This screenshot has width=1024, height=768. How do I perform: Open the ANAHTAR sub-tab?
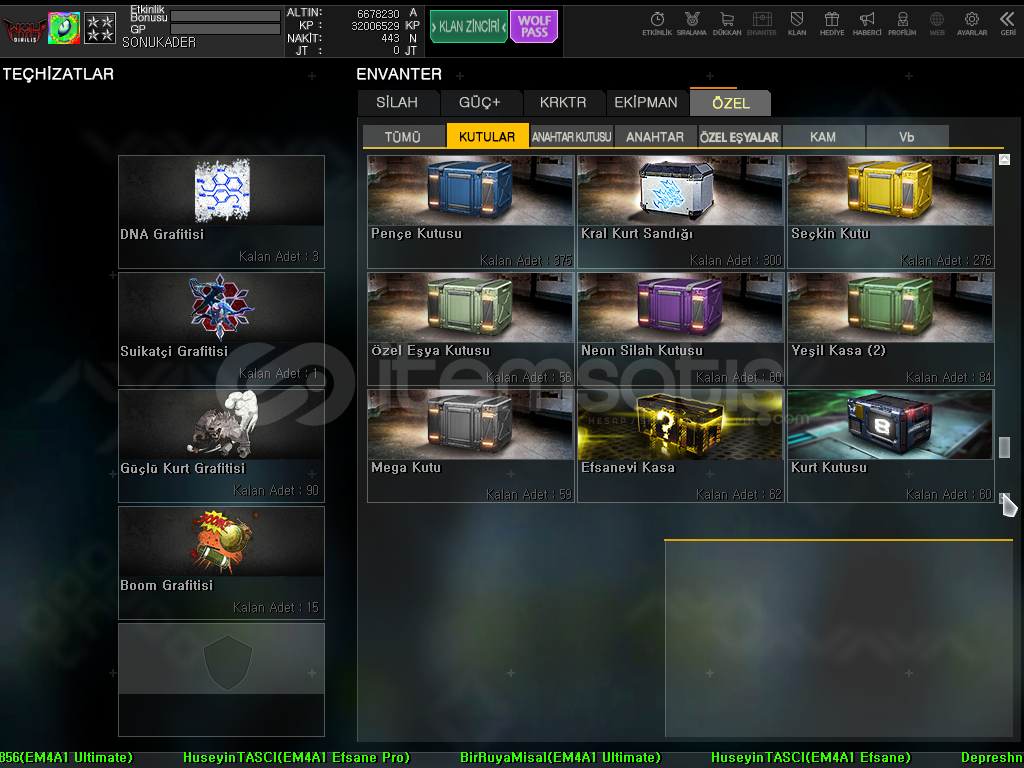(x=655, y=136)
